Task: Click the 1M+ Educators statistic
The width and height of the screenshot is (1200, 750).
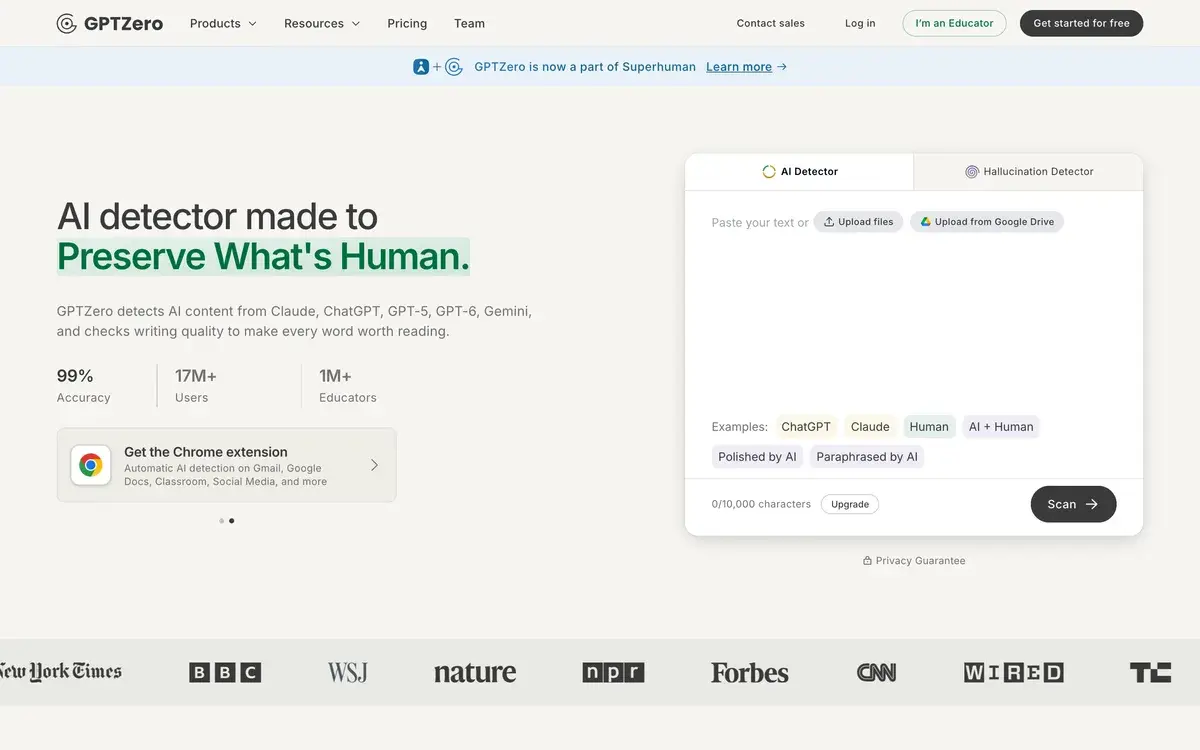Action: click(x=348, y=386)
